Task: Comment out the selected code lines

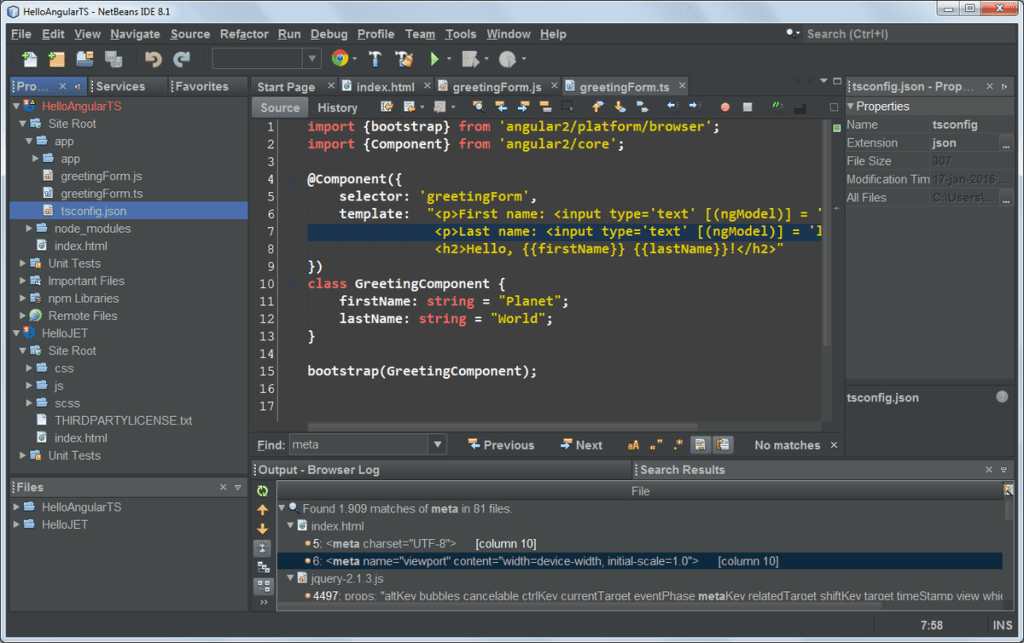Action: [776, 107]
